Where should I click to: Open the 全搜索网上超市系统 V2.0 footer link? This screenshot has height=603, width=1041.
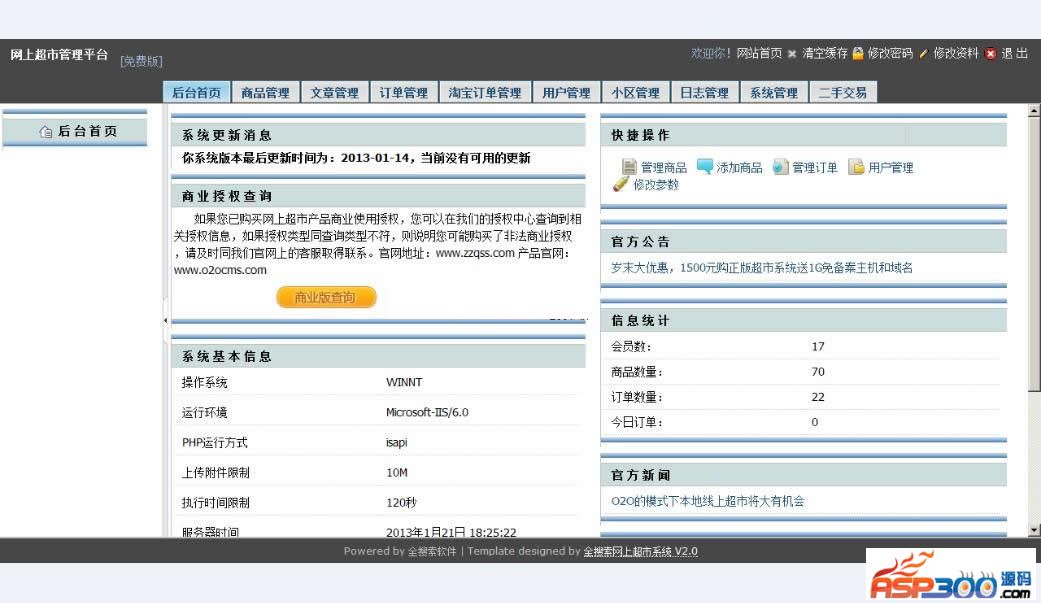[640, 551]
